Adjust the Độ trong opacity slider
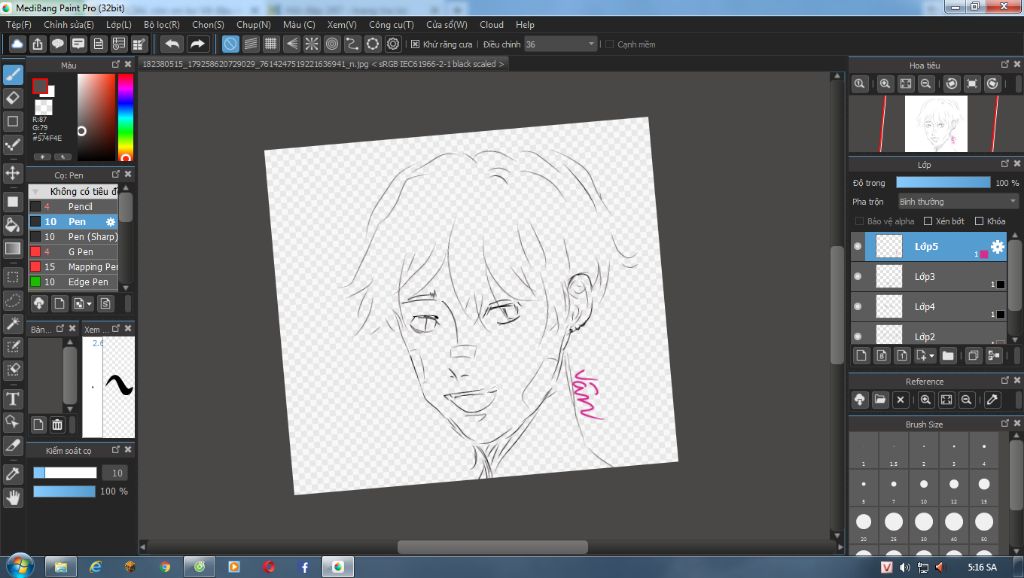The image size is (1024, 578). point(943,183)
